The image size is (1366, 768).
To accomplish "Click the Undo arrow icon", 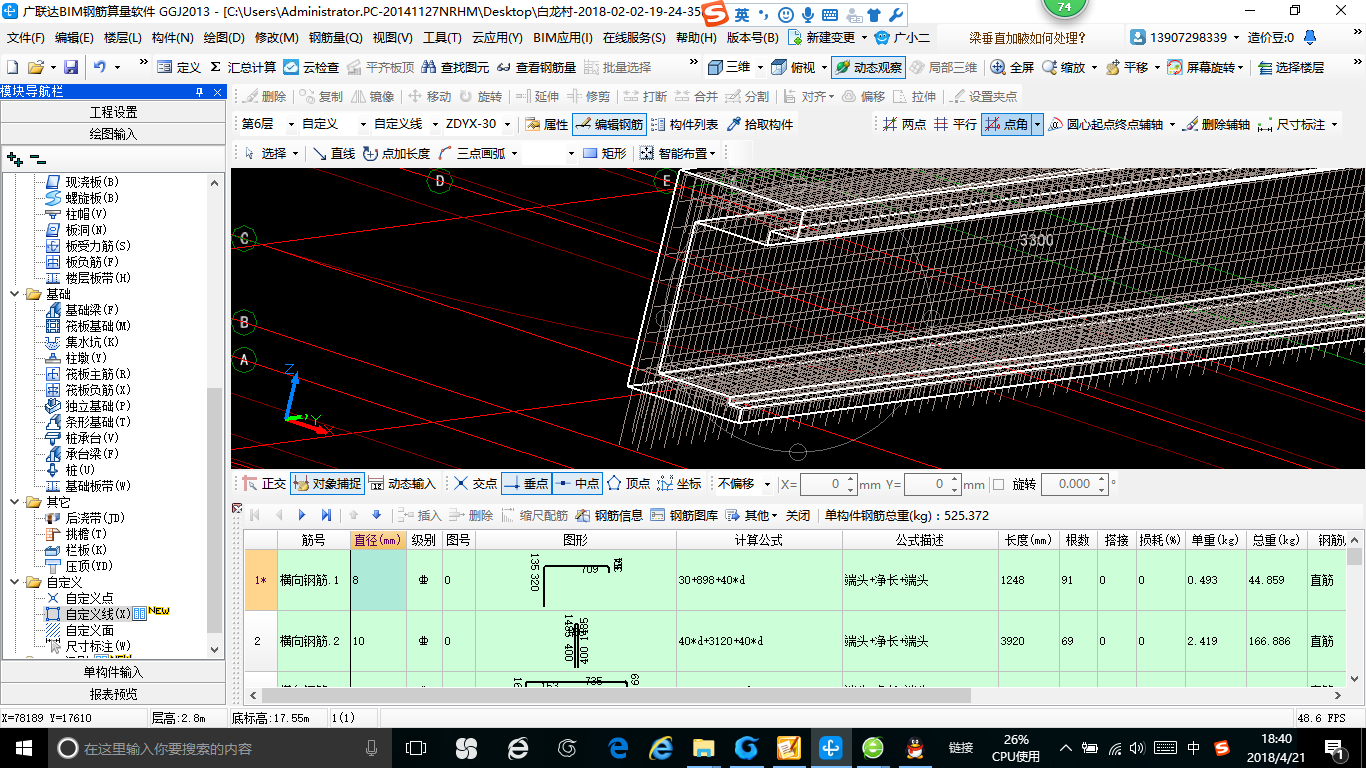I will click(100, 67).
